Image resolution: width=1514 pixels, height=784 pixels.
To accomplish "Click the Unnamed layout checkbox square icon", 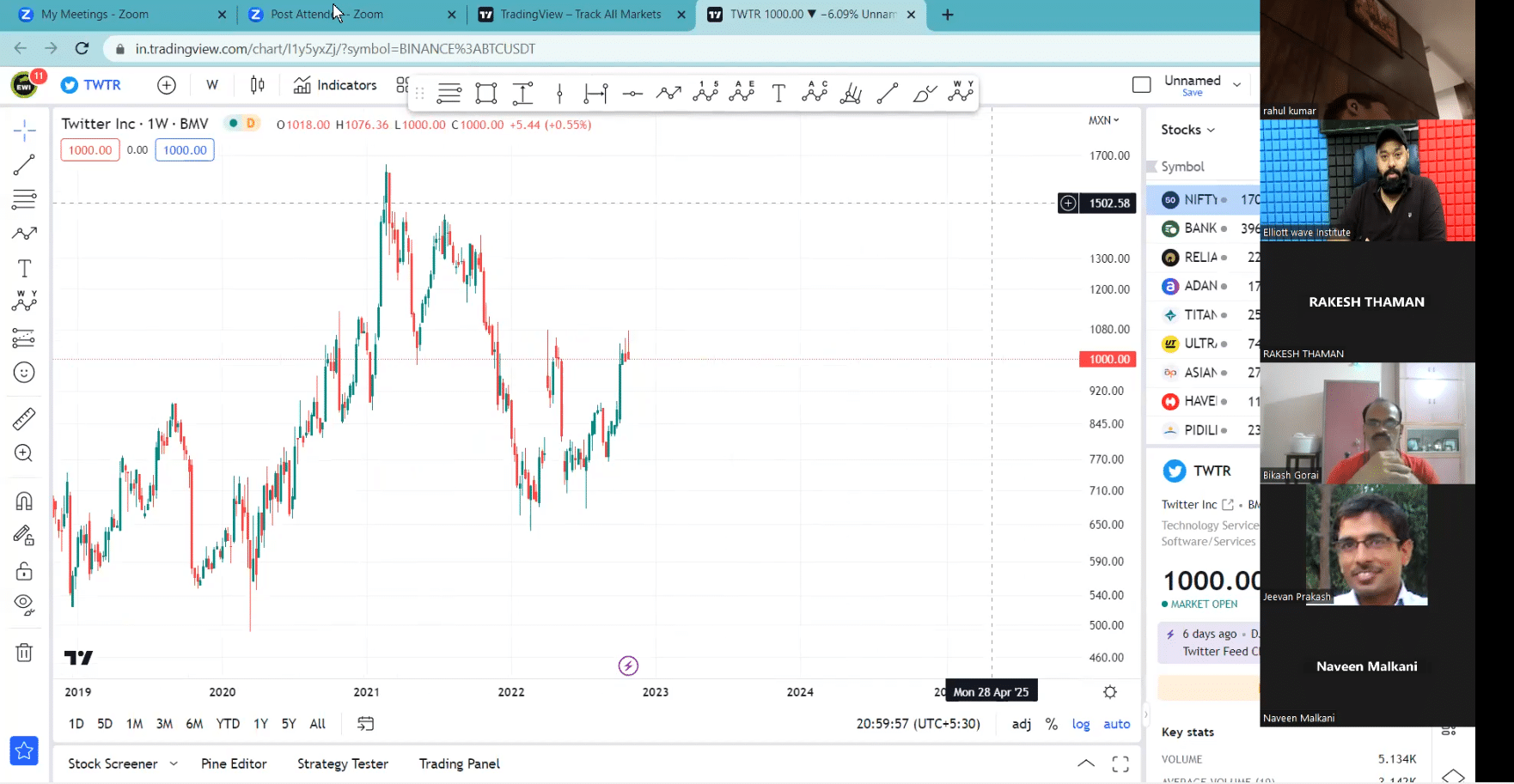I will [x=1142, y=85].
